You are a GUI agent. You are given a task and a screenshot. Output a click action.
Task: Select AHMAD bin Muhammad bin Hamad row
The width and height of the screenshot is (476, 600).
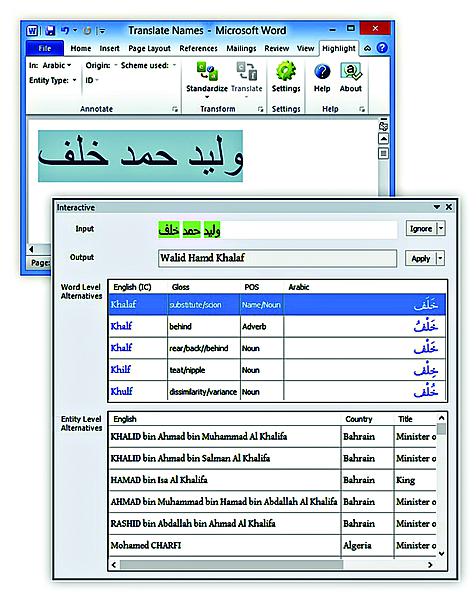[x=272, y=502]
